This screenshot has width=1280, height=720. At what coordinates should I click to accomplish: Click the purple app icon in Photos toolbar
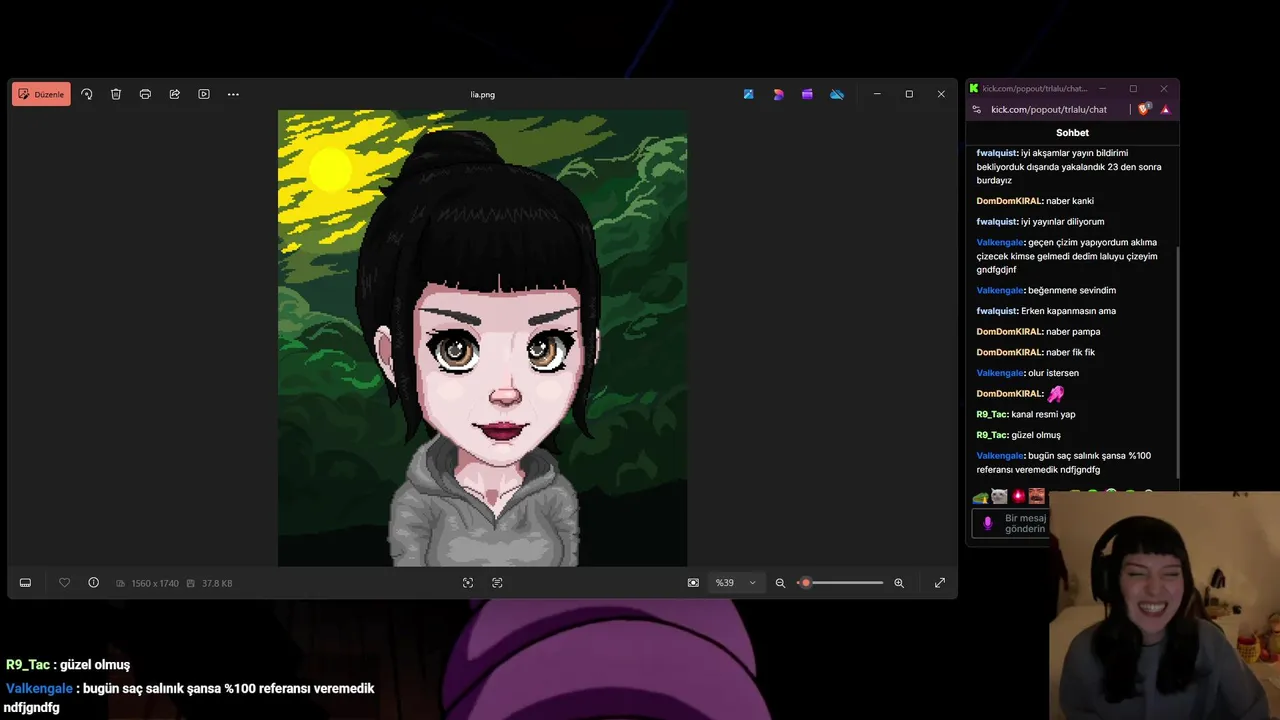807,94
